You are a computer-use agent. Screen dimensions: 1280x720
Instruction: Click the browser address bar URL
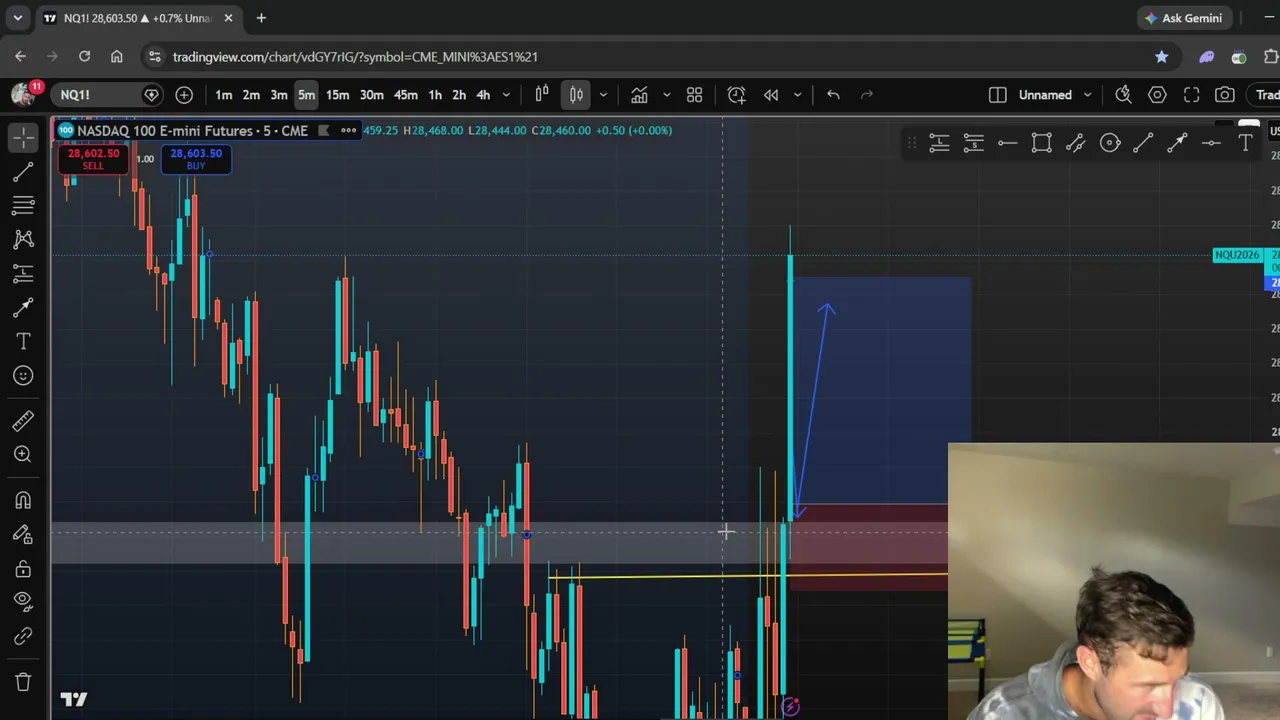(x=355, y=57)
